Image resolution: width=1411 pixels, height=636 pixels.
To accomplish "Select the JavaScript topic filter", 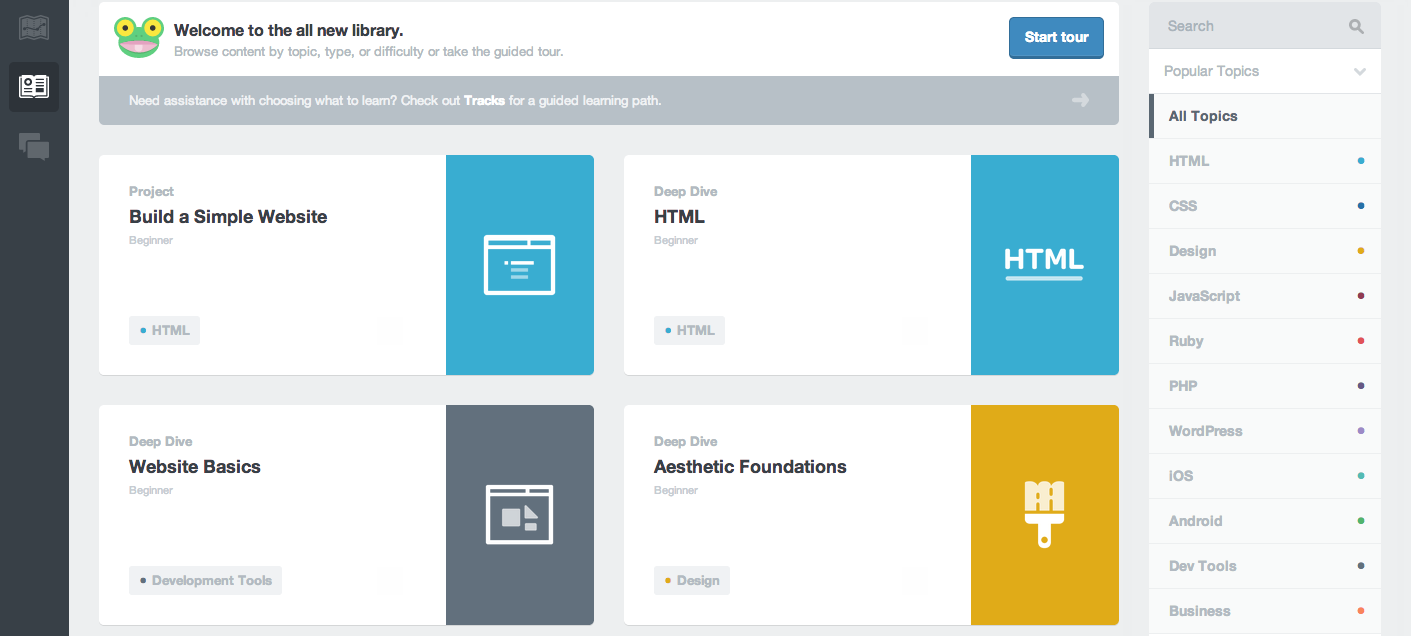I will (x=1204, y=296).
